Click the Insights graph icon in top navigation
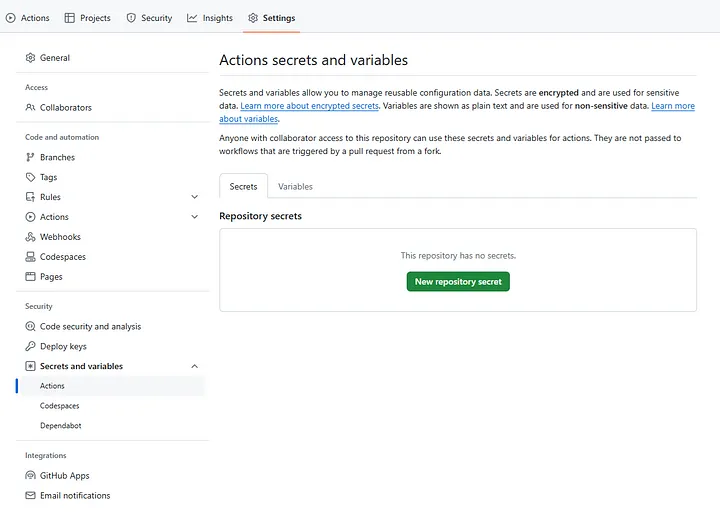The width and height of the screenshot is (720, 512). (x=192, y=18)
